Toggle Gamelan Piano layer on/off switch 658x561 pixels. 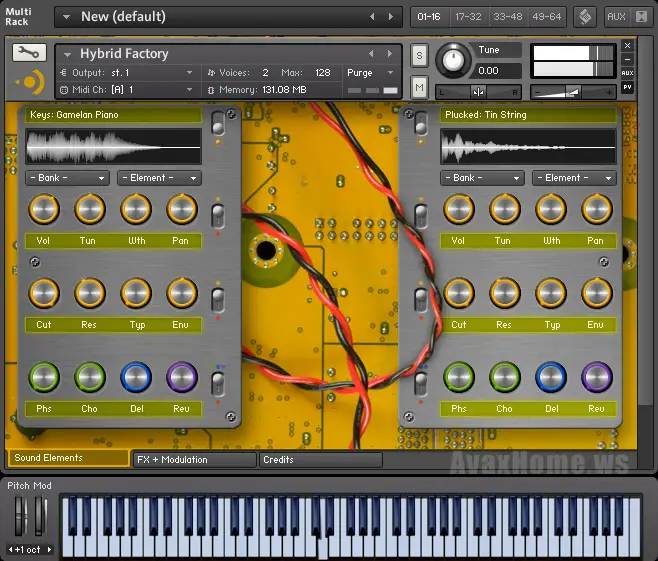click(218, 124)
